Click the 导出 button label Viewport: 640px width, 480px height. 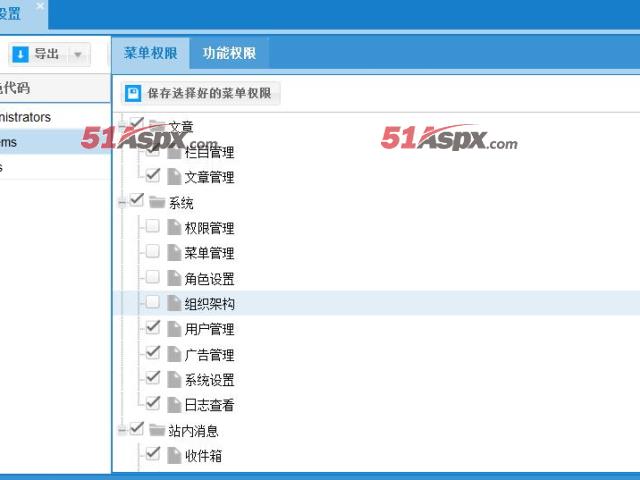(x=47, y=53)
